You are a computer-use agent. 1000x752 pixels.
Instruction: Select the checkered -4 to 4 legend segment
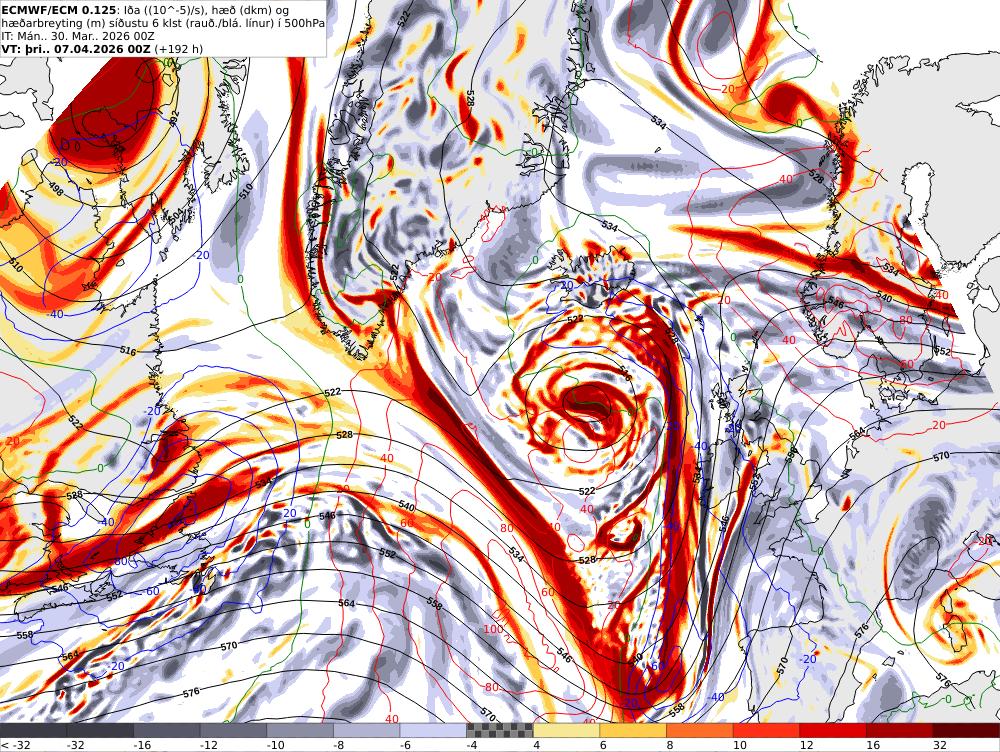pos(500,731)
